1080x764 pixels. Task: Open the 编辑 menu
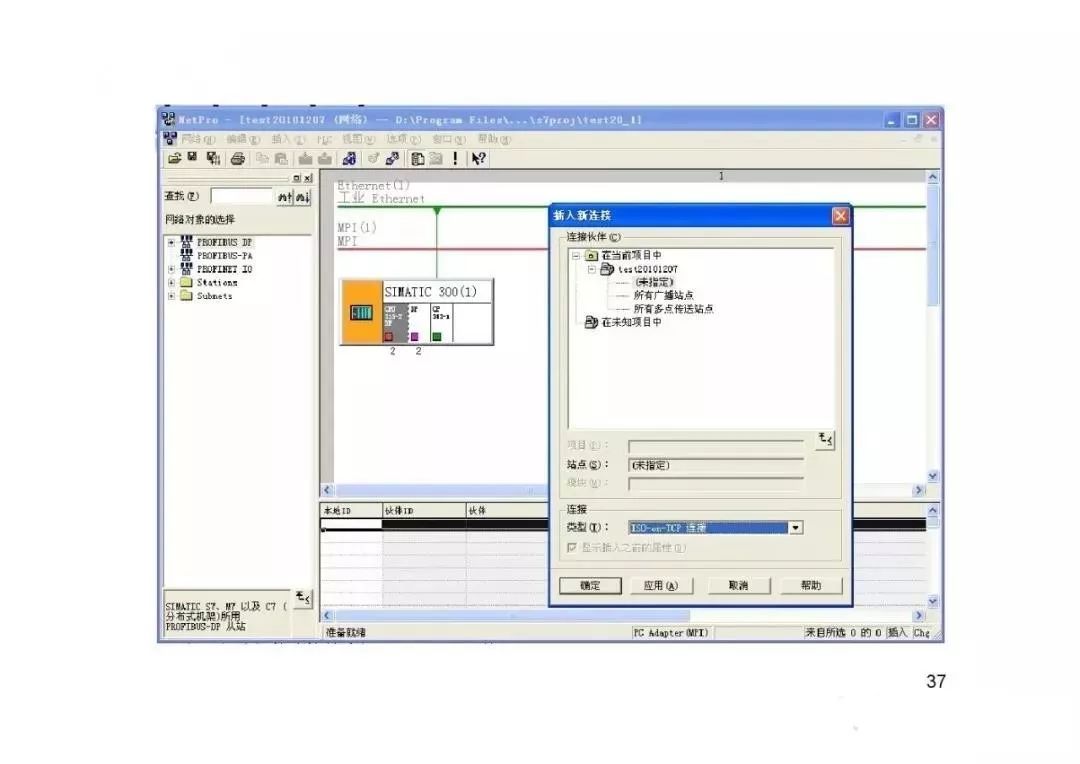(243, 139)
